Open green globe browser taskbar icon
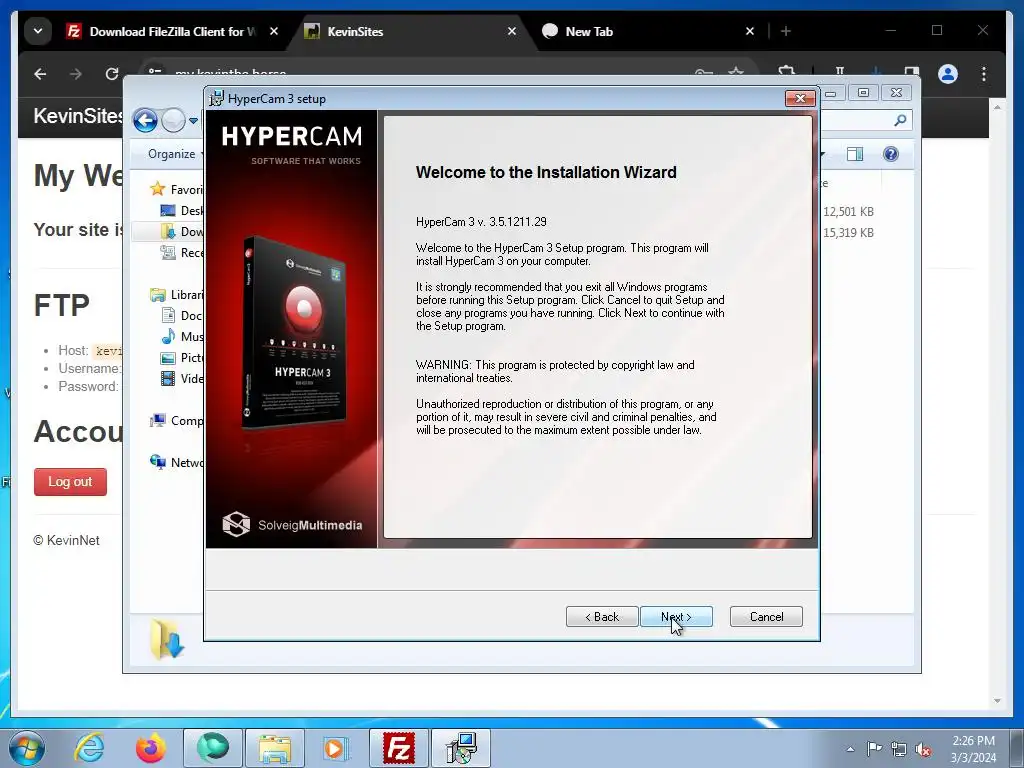 [x=213, y=748]
